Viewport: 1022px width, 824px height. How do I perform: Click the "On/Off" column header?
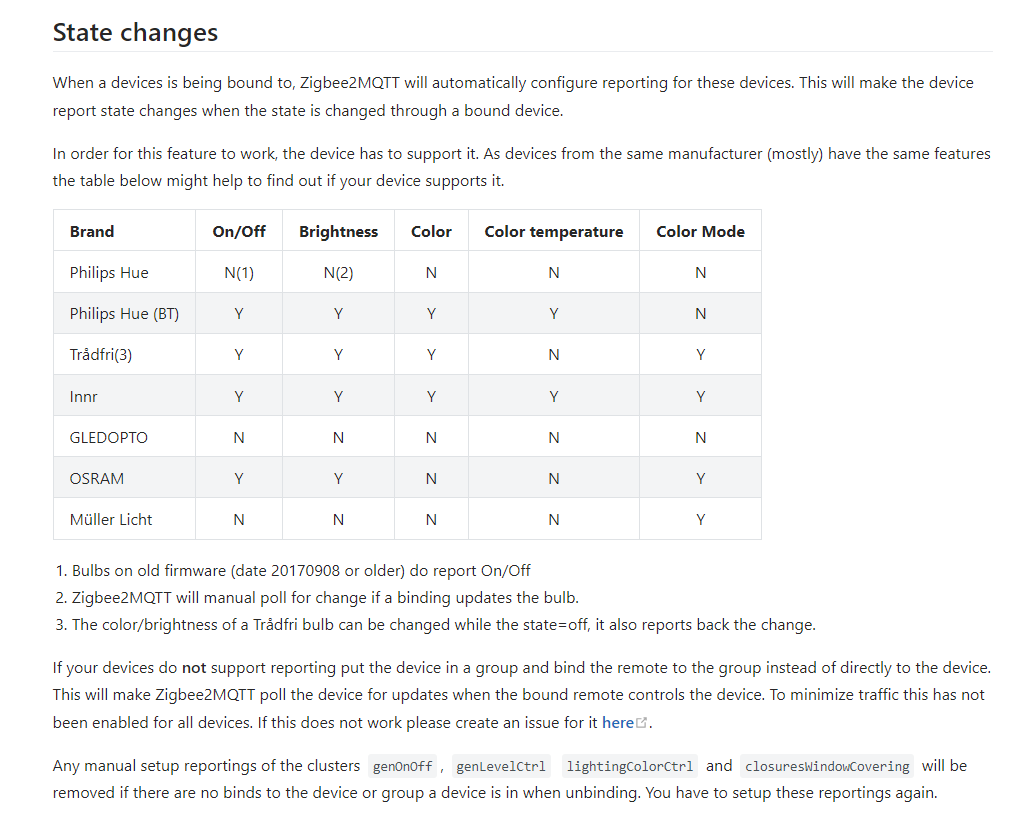tap(239, 231)
